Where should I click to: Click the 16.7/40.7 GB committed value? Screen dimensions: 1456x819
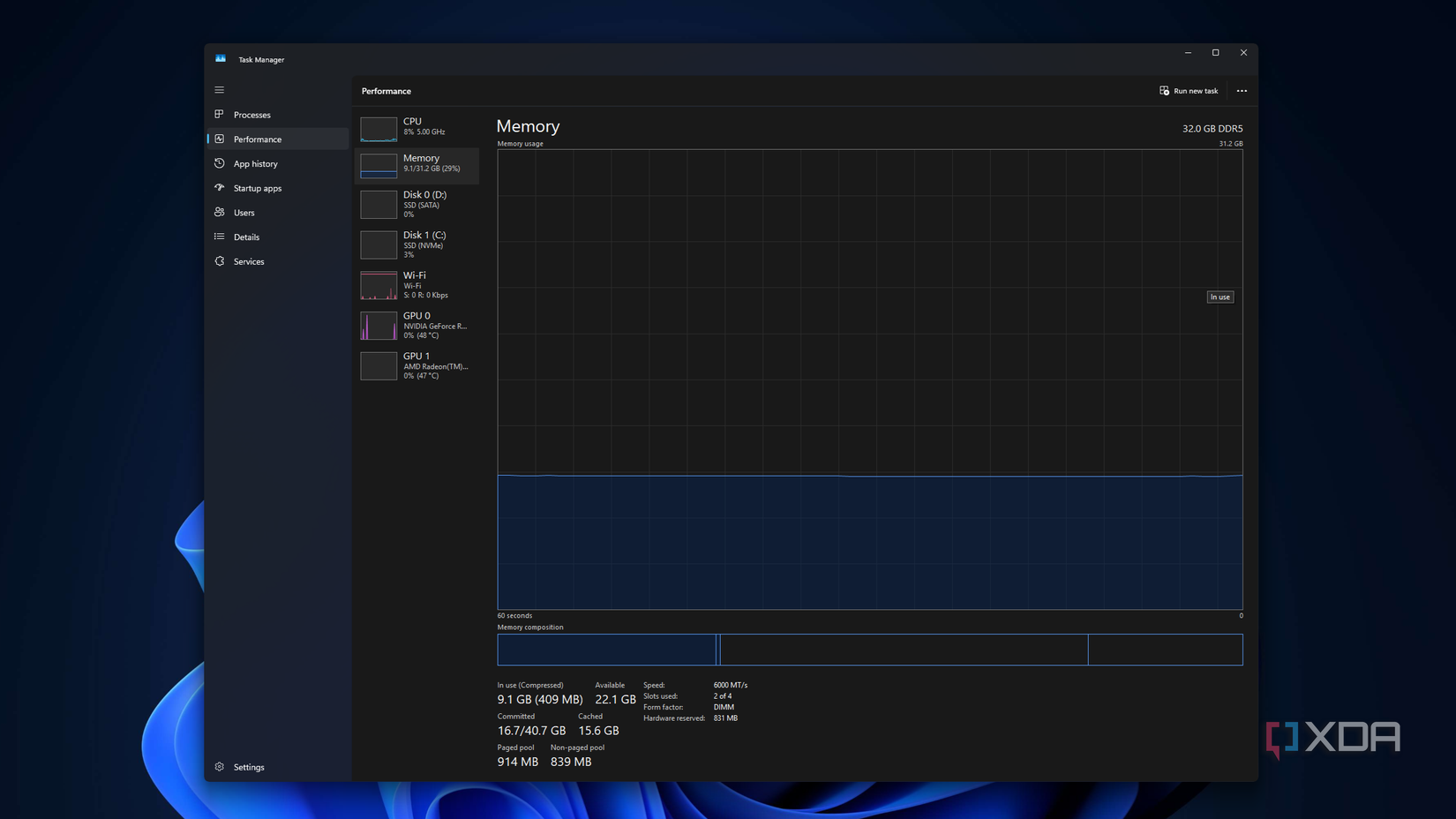(x=531, y=731)
